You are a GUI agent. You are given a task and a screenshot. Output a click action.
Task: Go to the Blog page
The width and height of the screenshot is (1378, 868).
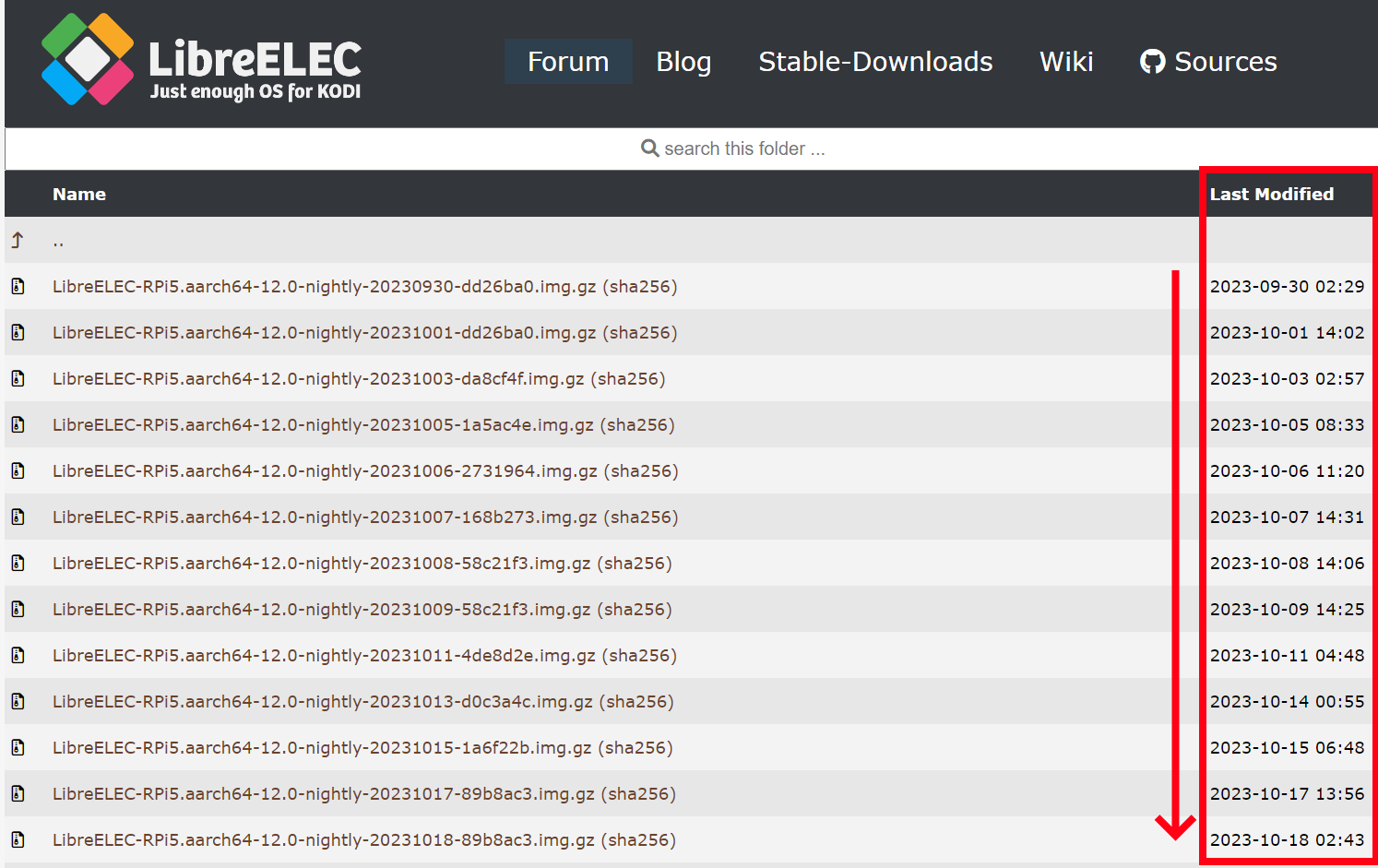click(683, 62)
